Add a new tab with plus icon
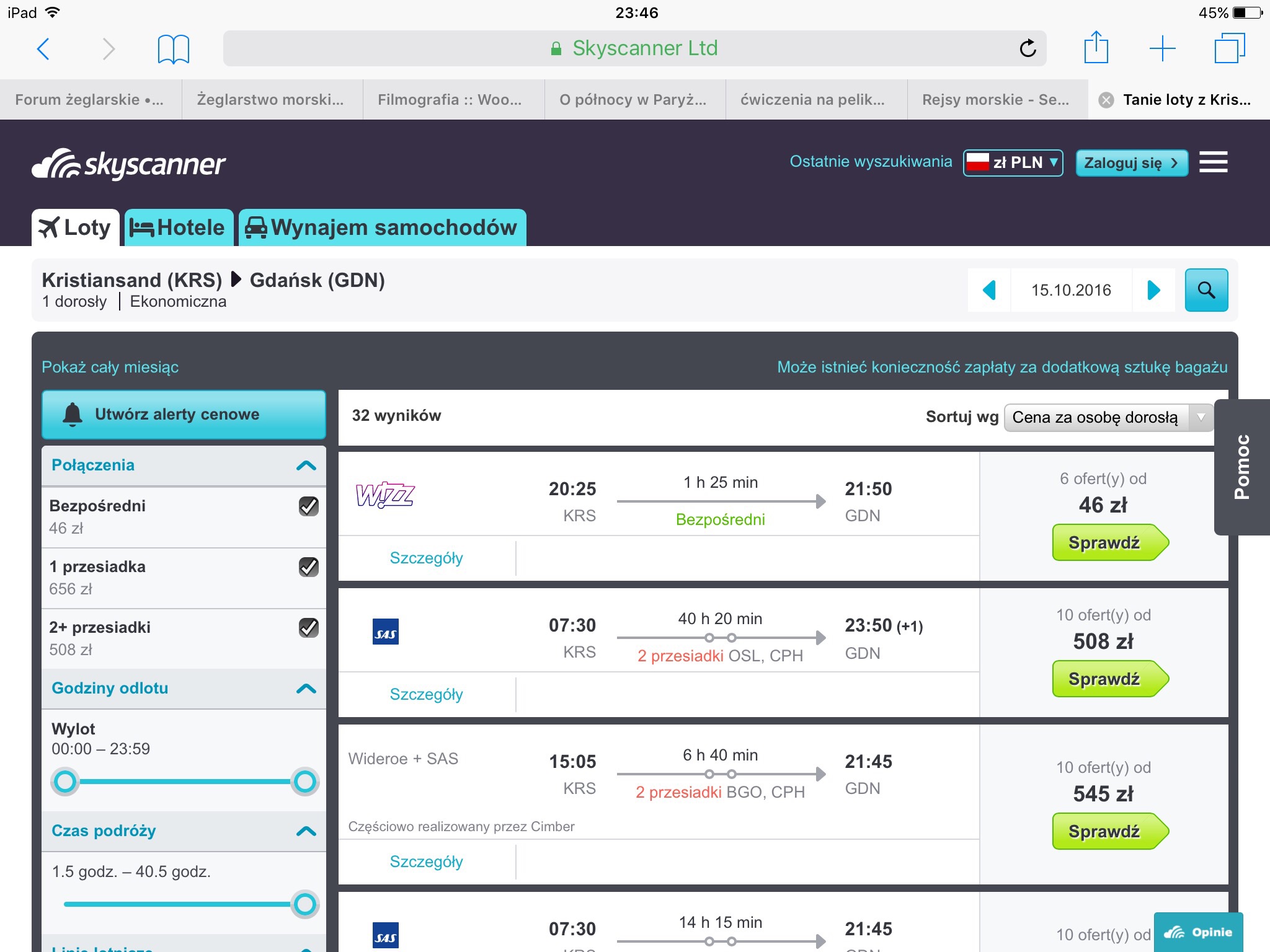Screen dimensions: 1270x952 click(1162, 48)
